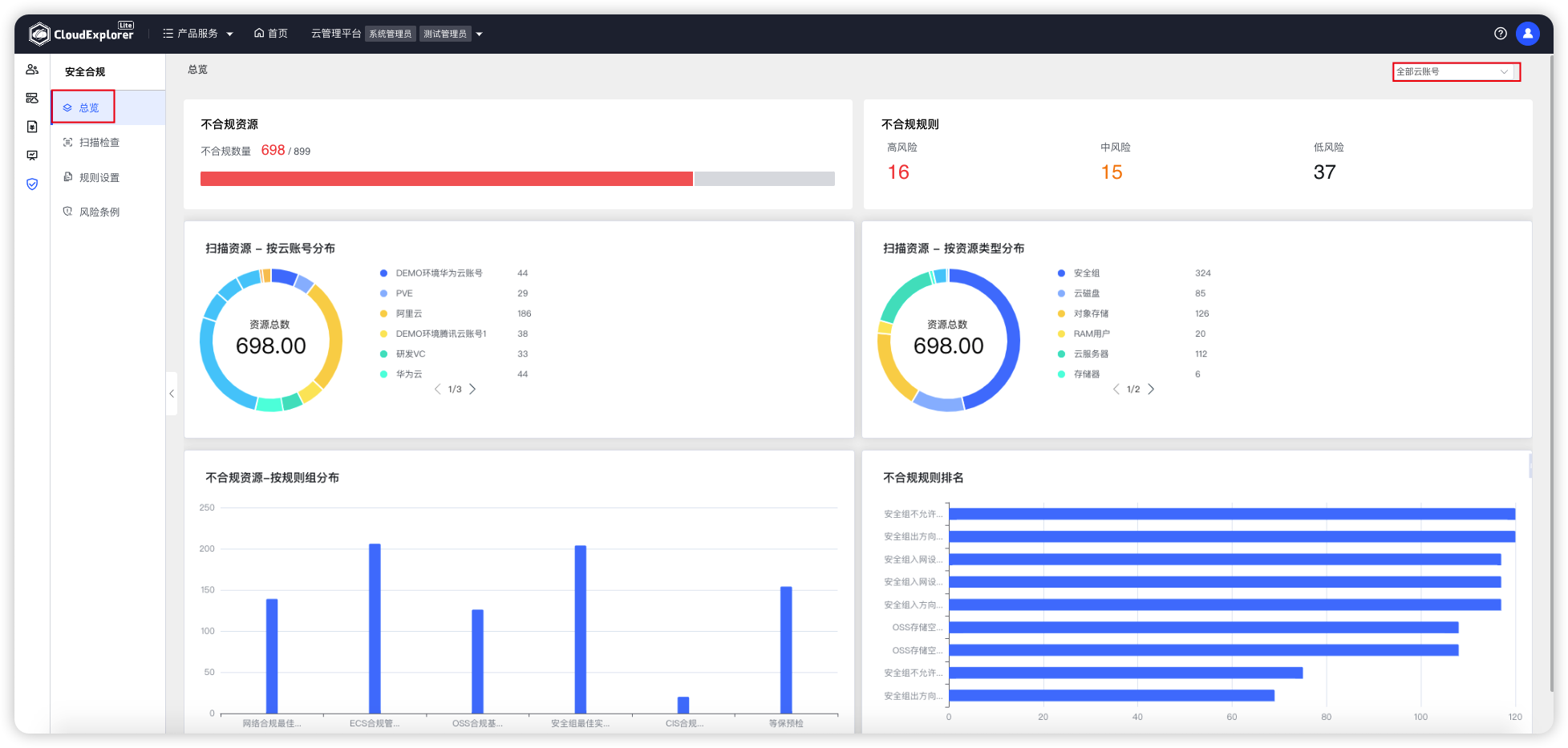Open 扫描检查 menu item

coord(107,142)
